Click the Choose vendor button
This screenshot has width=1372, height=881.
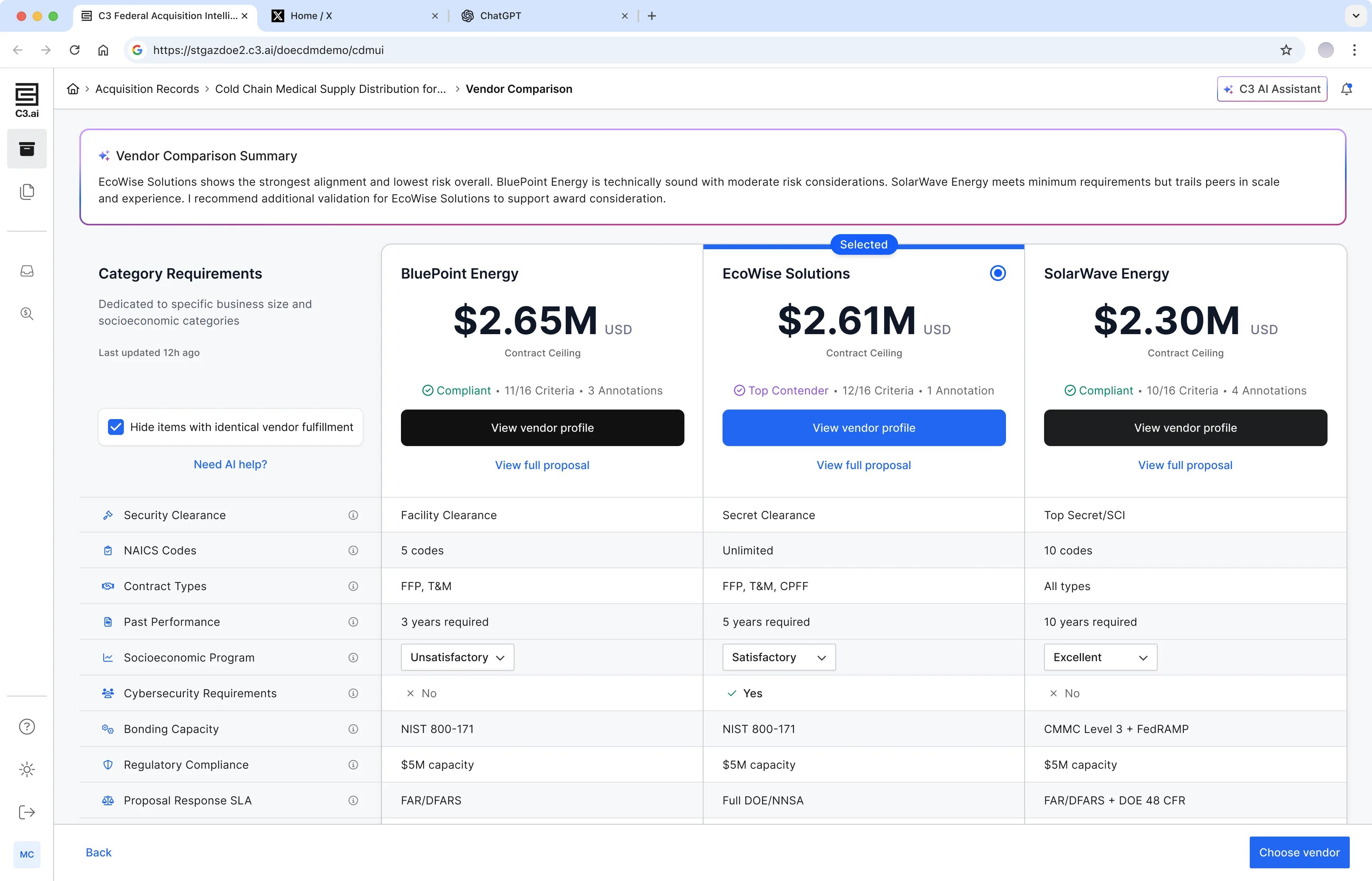pyautogui.click(x=1299, y=852)
